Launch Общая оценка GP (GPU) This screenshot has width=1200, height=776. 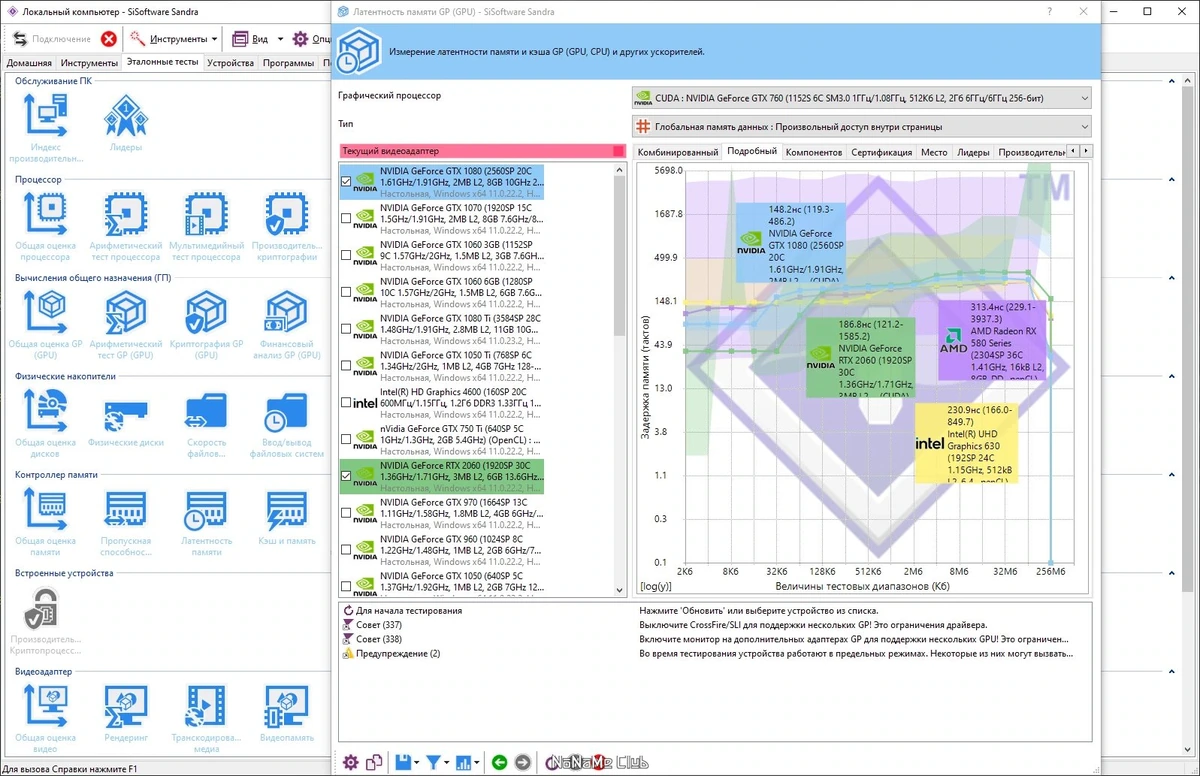(45, 325)
